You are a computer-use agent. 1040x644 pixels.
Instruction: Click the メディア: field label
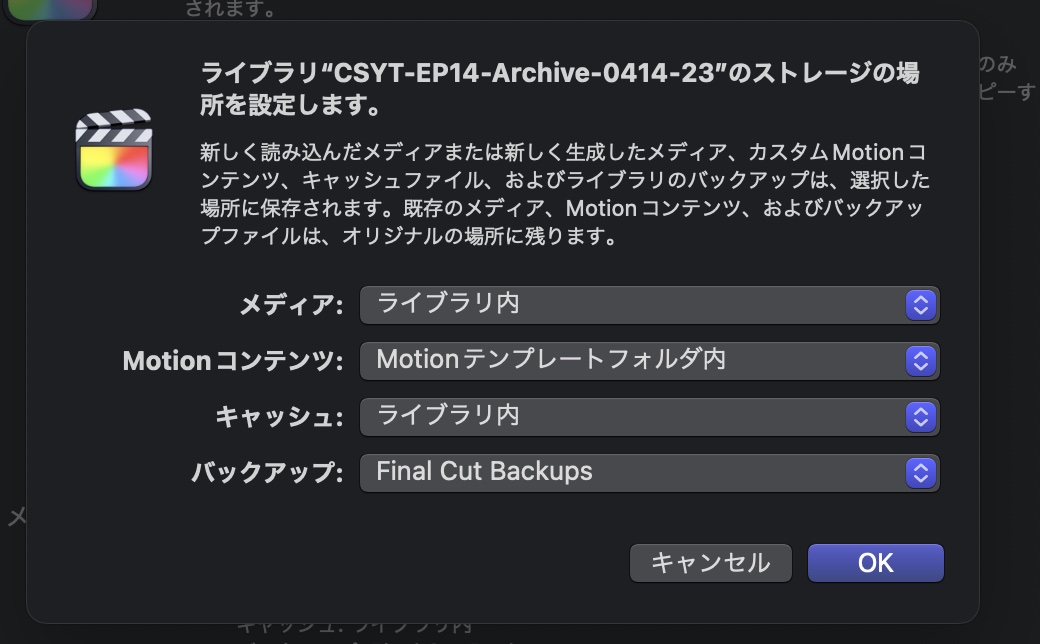pyautogui.click(x=291, y=305)
